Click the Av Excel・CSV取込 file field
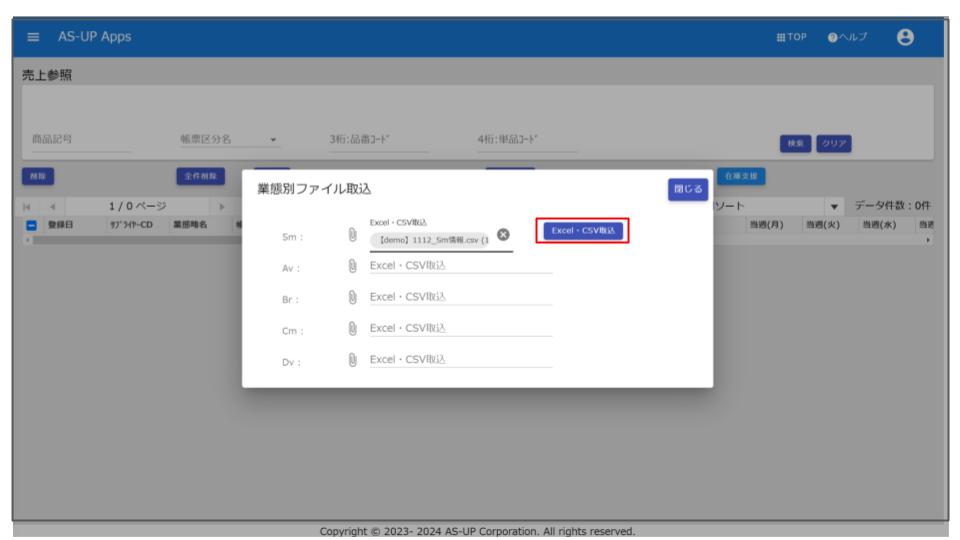Image resolution: width=960 pixels, height=540 pixels. (460, 266)
